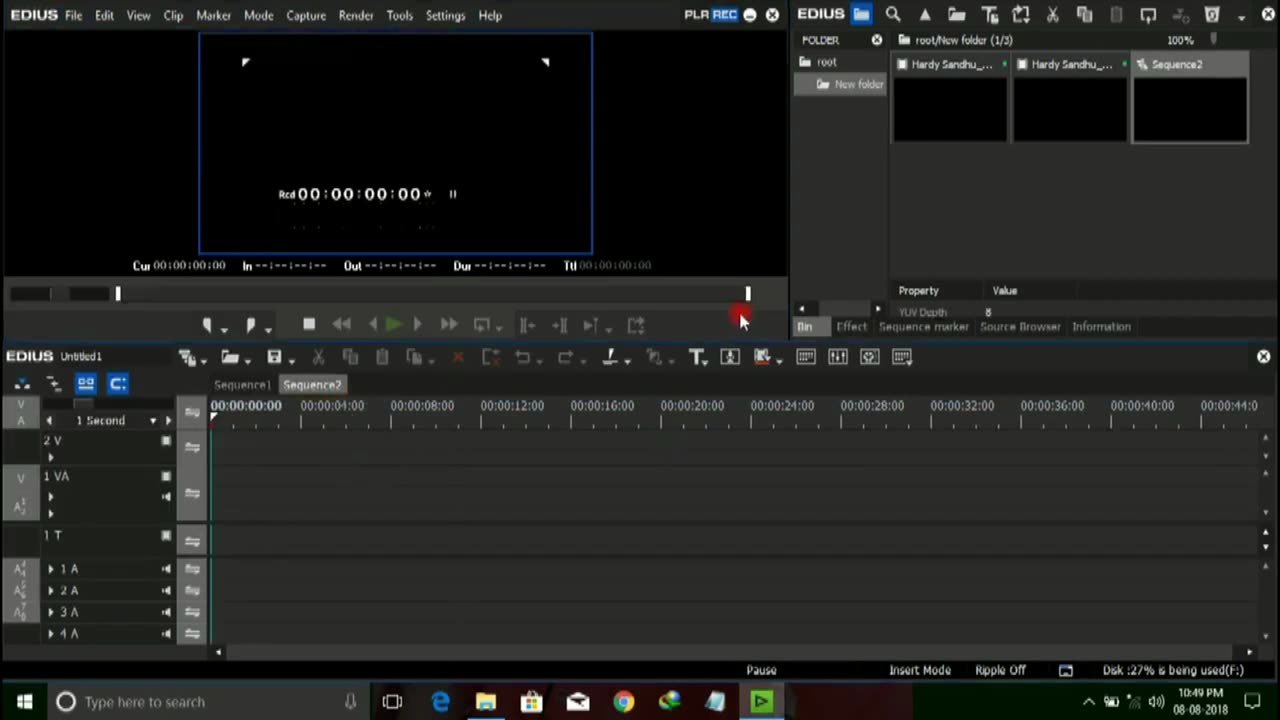
Task: Open Bin view options dropdown arrow
Action: (1243, 18)
